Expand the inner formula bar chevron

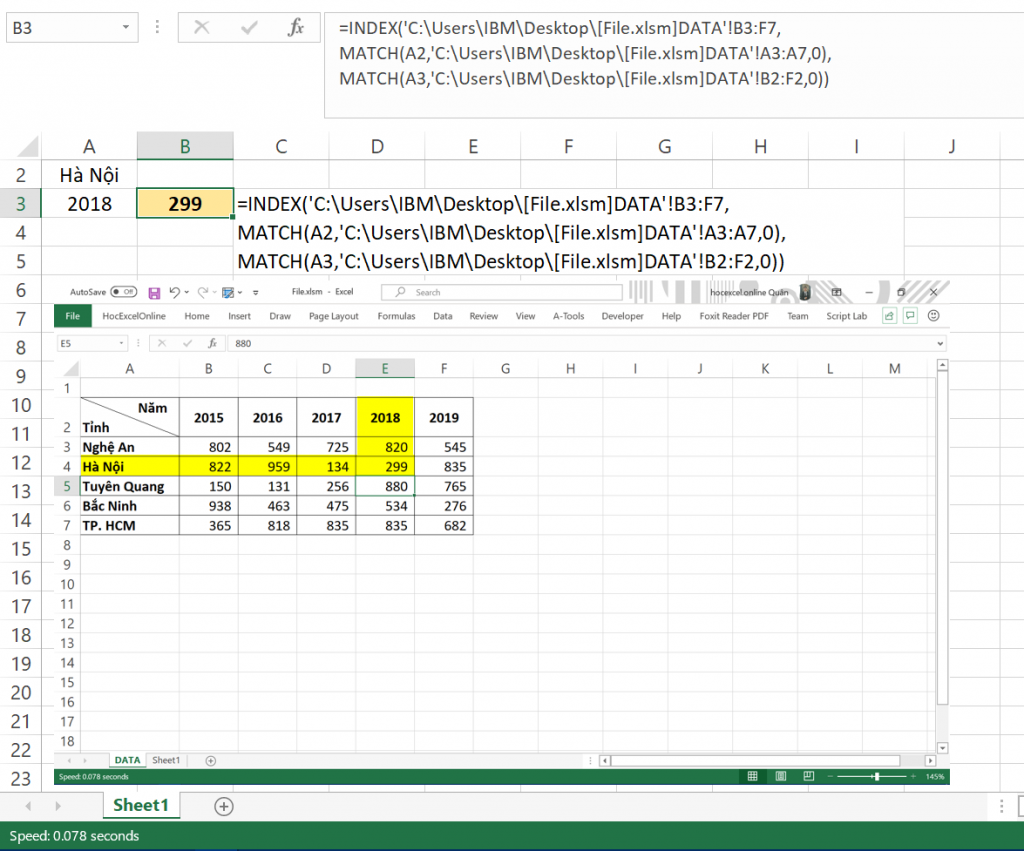tap(941, 343)
